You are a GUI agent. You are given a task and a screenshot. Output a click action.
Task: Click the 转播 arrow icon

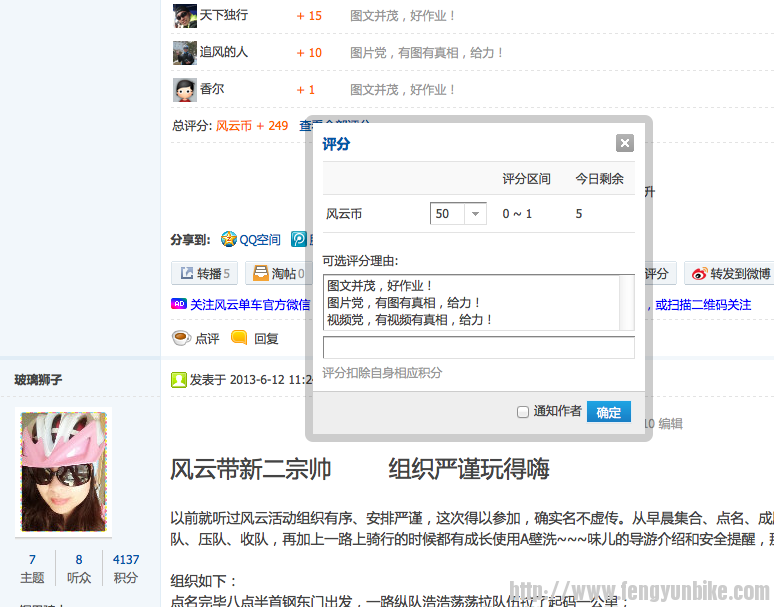[187, 273]
